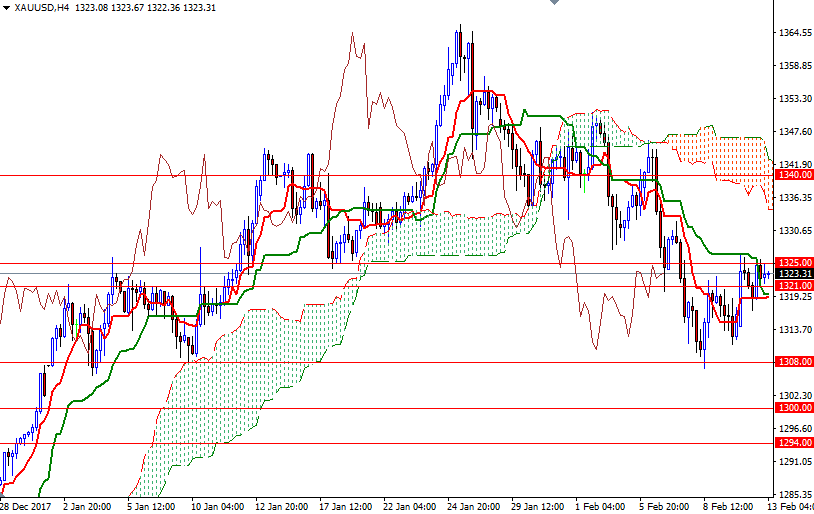This screenshot has height=514, width=814.
Task: Click the open value 1323.08 in header
Action: pos(91,8)
